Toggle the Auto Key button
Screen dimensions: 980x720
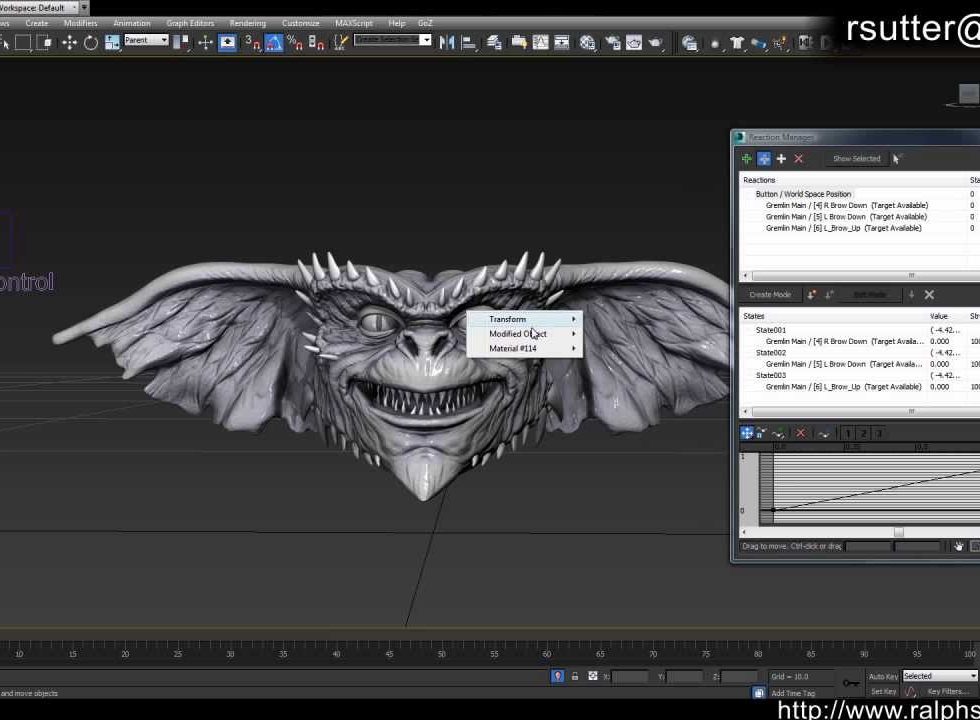(882, 676)
